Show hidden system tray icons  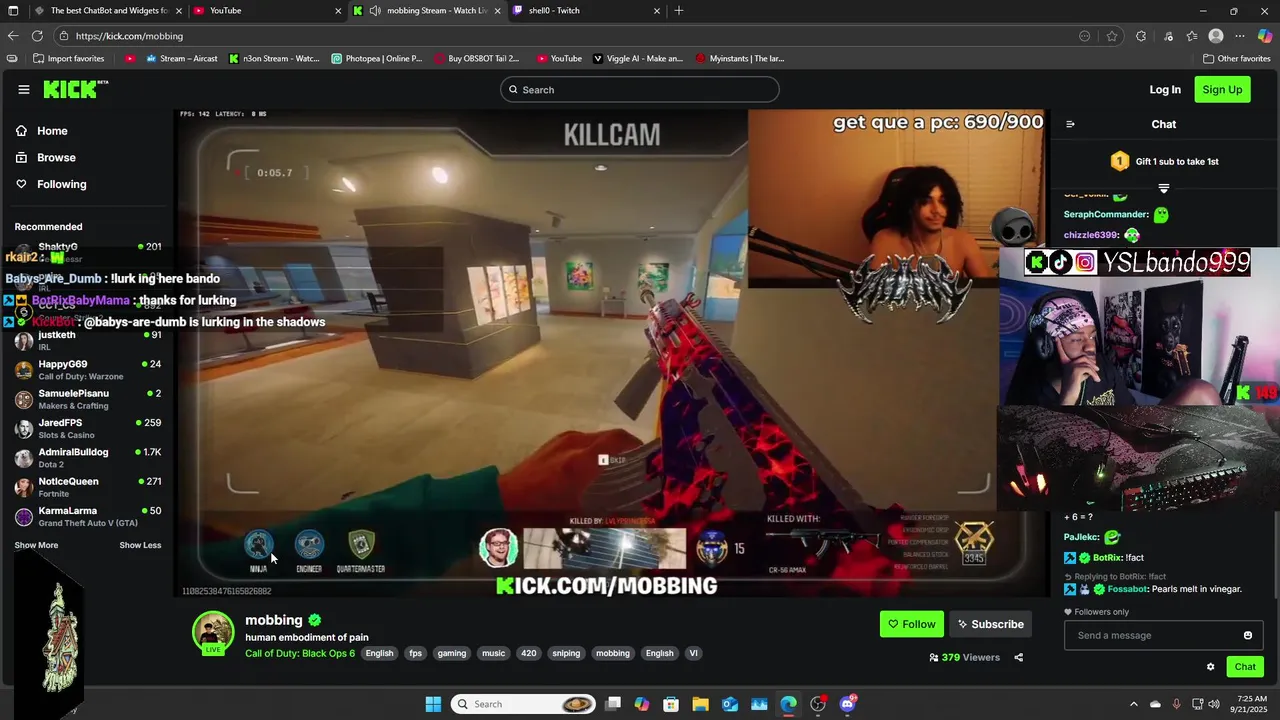1133,704
